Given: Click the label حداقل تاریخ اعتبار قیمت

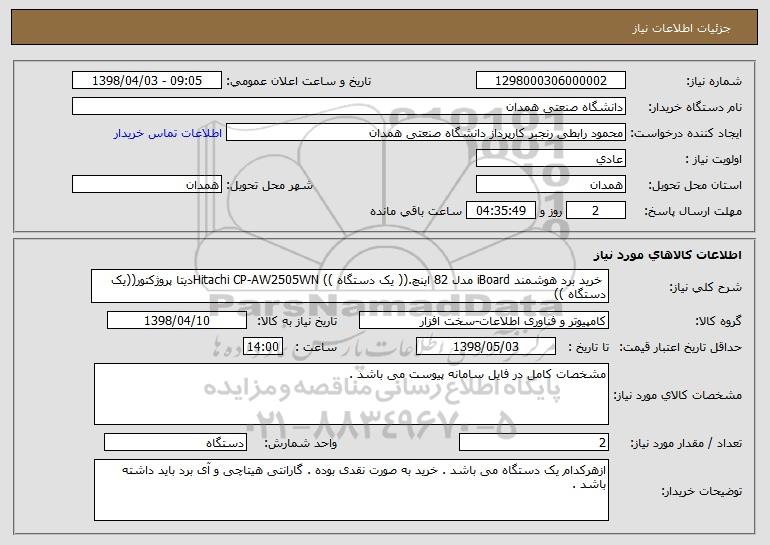Looking at the screenshot, I should pos(681,348).
